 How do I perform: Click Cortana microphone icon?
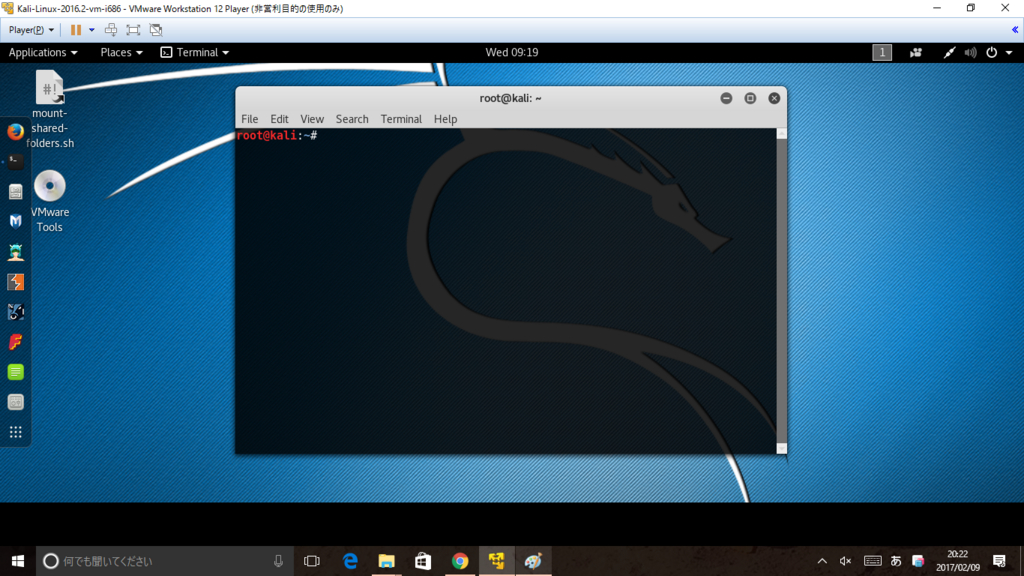(x=278, y=561)
